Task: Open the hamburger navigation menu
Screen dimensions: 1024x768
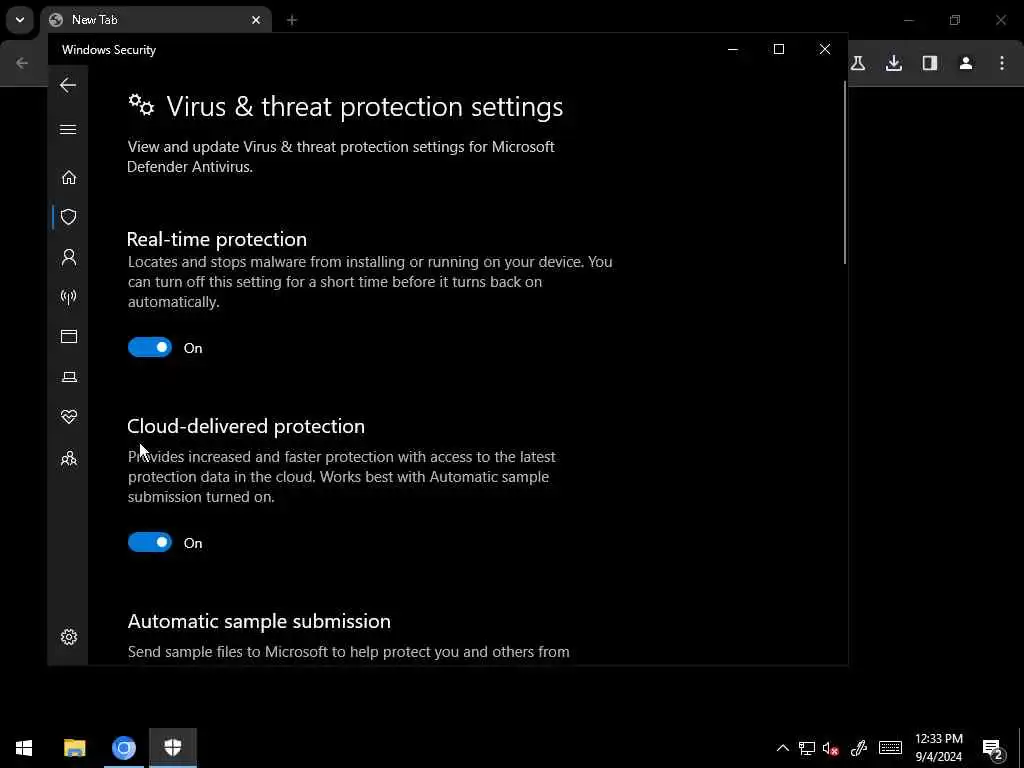Action: 68,129
